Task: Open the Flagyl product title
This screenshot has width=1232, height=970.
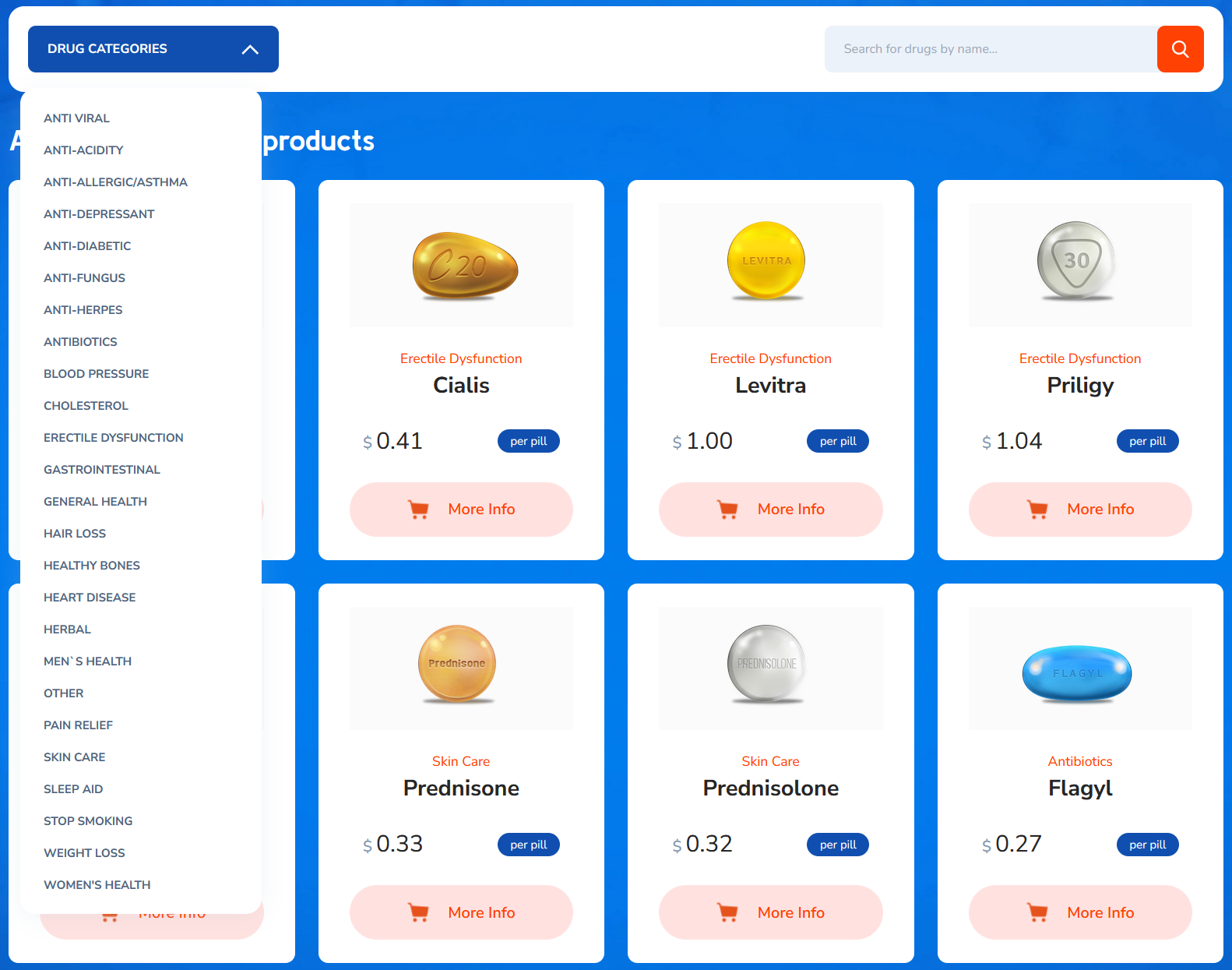Action: (x=1080, y=789)
